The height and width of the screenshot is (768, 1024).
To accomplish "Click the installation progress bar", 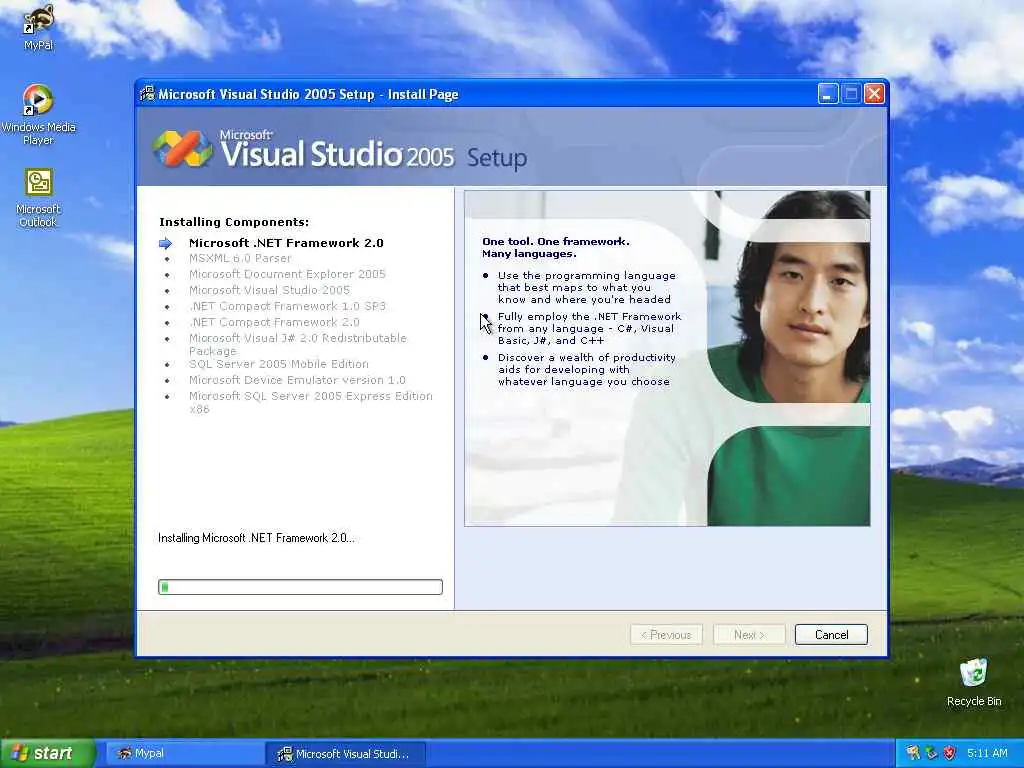I will pos(300,586).
